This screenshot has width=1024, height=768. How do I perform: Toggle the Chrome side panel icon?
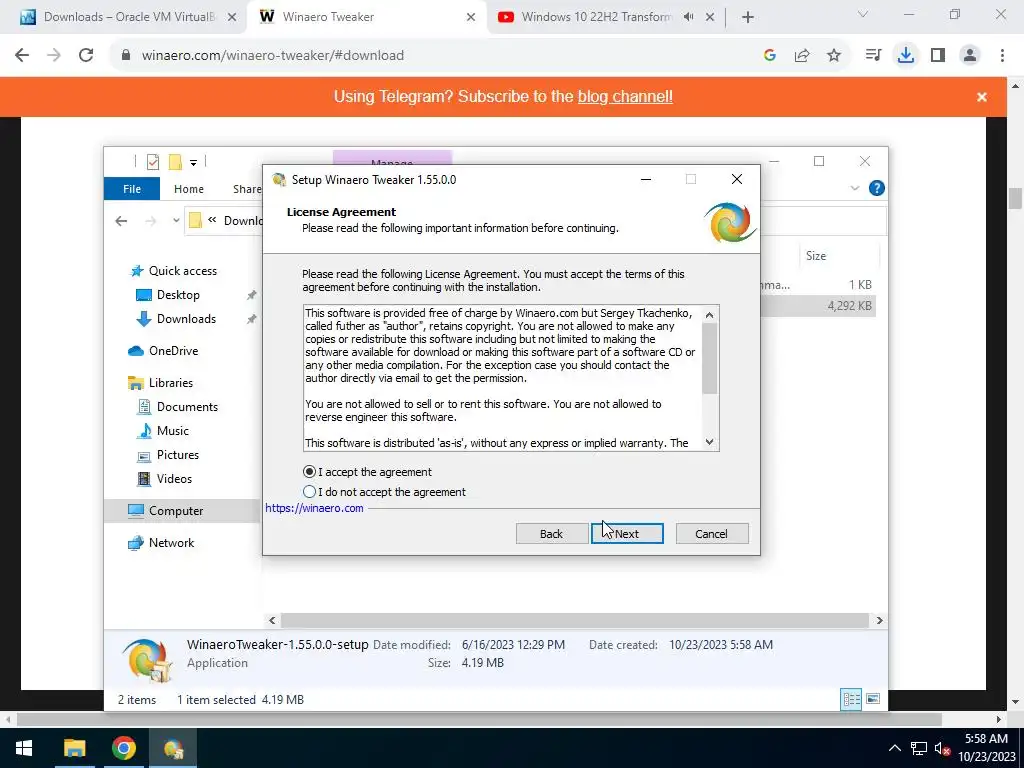coord(938,56)
